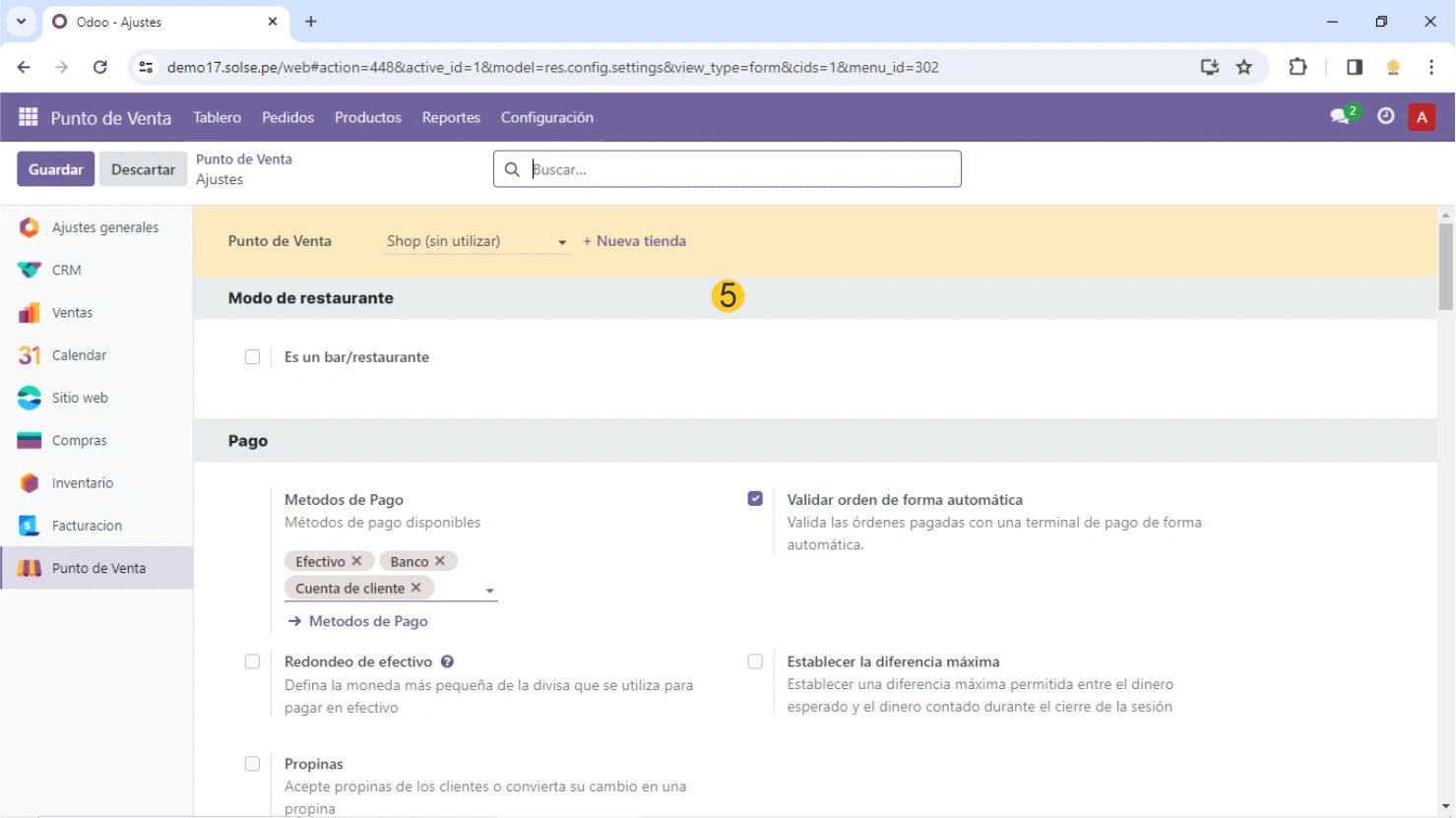Uncheck Validar orden de forma automática
The height and width of the screenshot is (818, 1456).
coord(755,499)
